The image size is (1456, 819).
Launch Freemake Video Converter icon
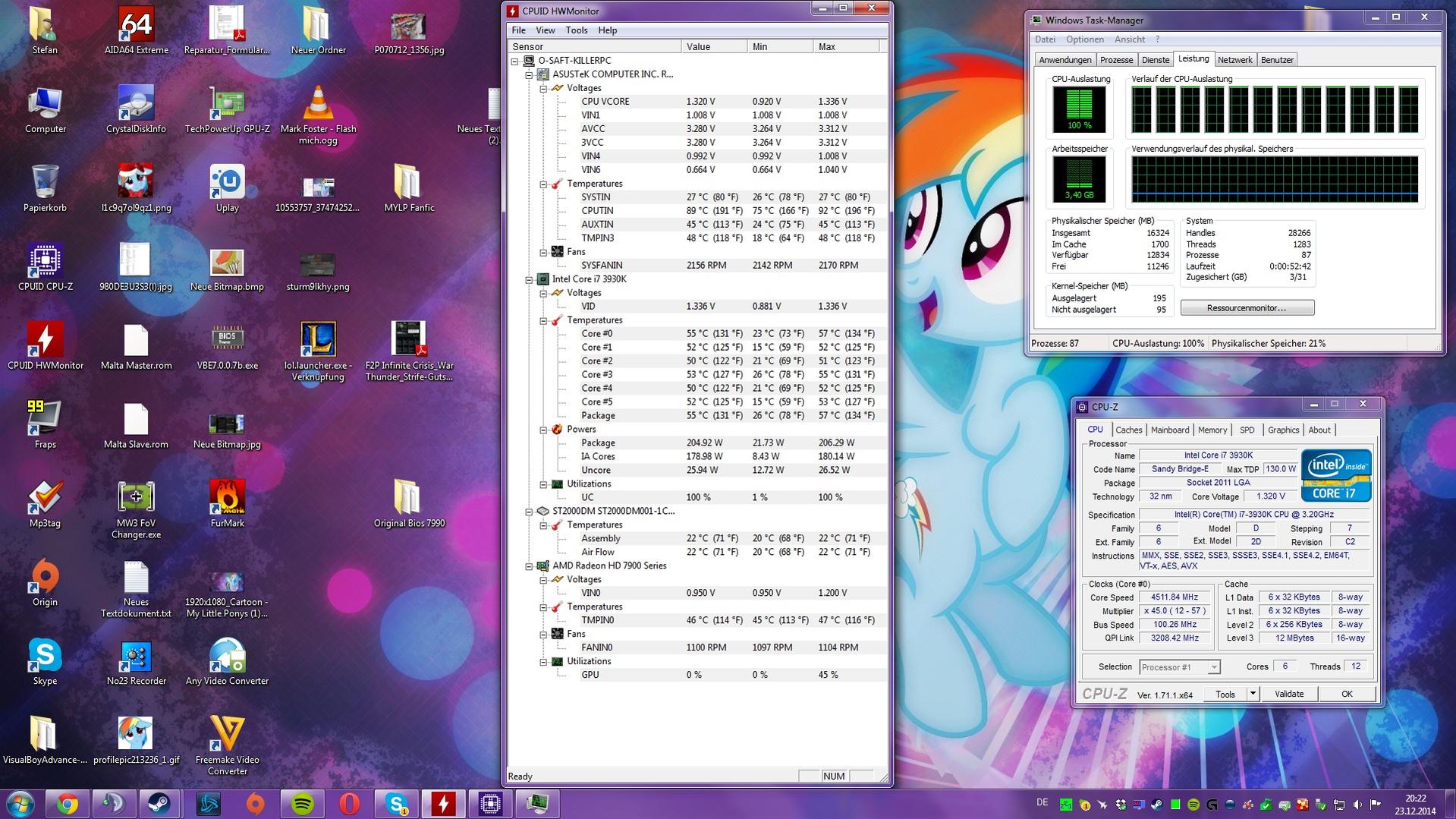pos(228,745)
